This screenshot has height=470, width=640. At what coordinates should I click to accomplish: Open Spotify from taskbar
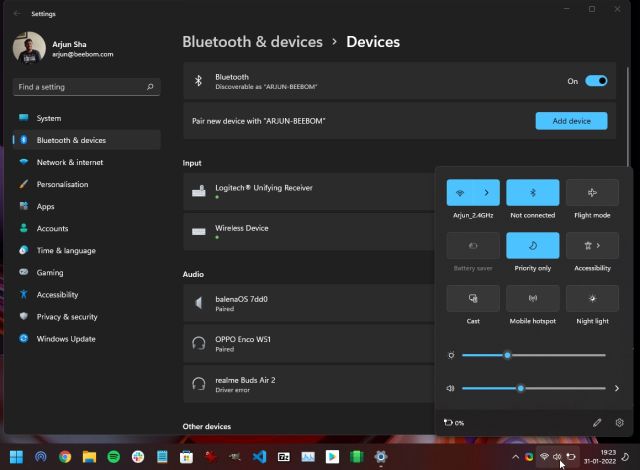(113, 457)
